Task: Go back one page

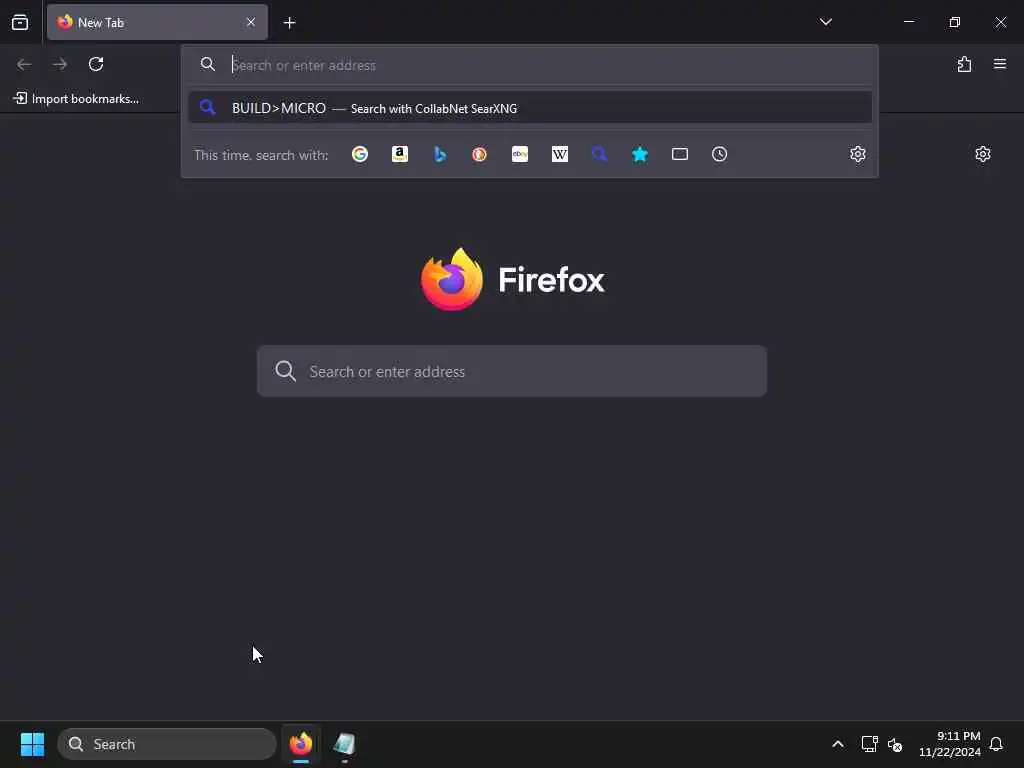Action: pyautogui.click(x=24, y=64)
